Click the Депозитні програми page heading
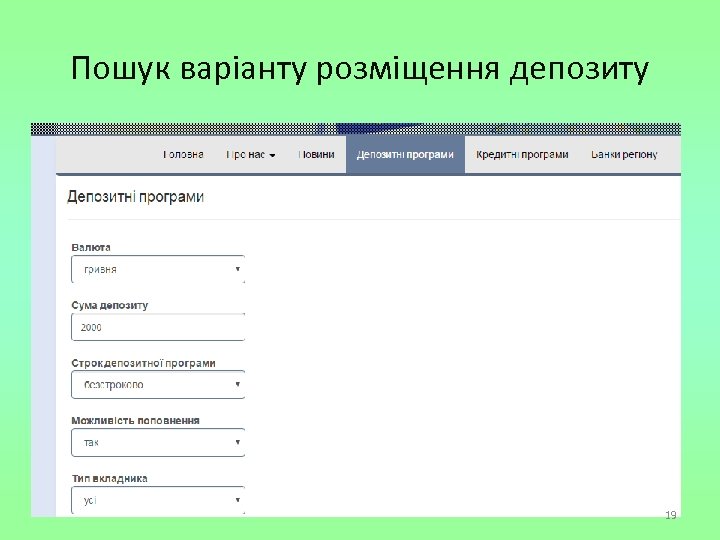The height and width of the screenshot is (540, 720). (135, 197)
